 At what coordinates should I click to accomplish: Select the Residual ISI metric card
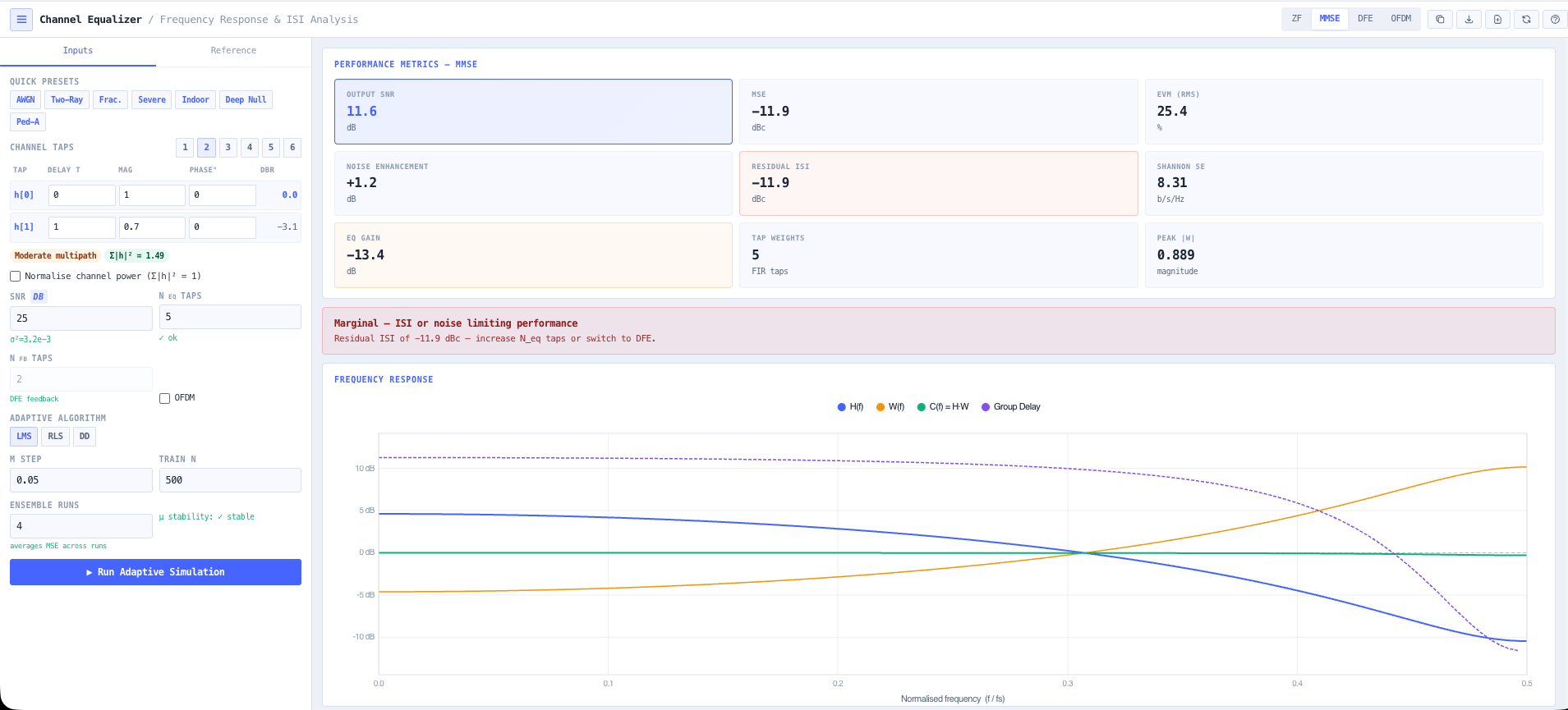[x=939, y=184]
